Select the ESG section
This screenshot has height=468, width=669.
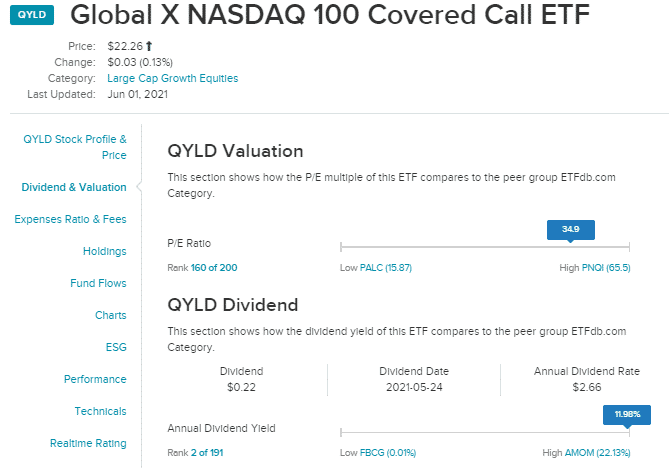click(x=116, y=347)
